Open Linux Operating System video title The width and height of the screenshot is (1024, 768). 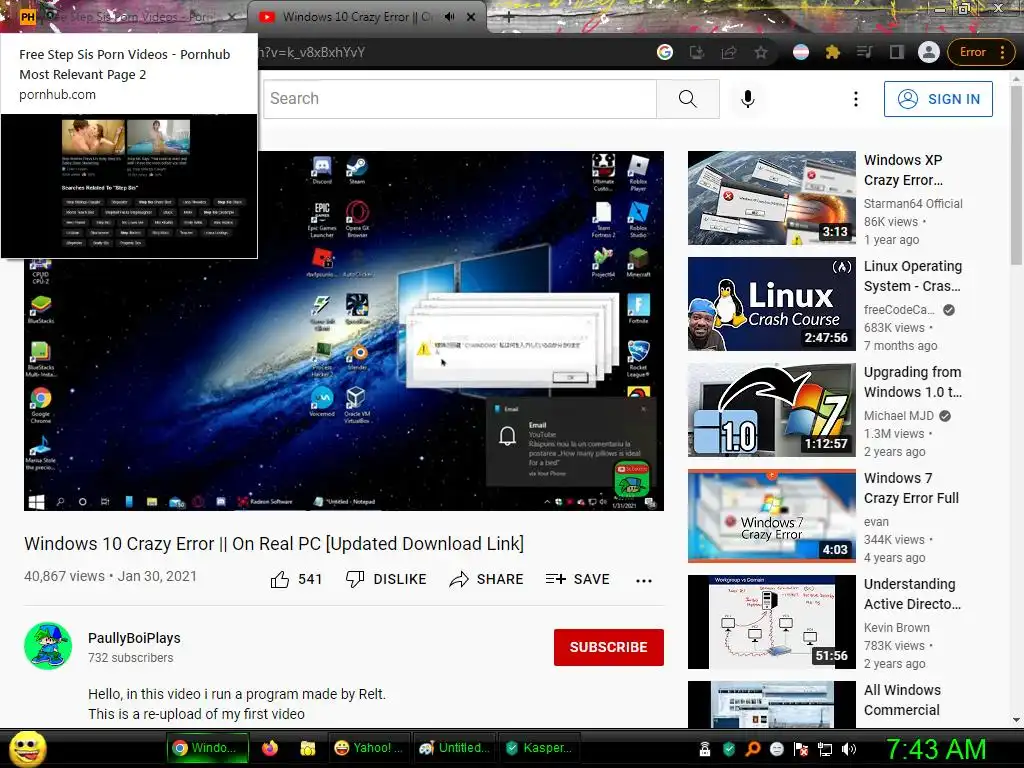913,276
